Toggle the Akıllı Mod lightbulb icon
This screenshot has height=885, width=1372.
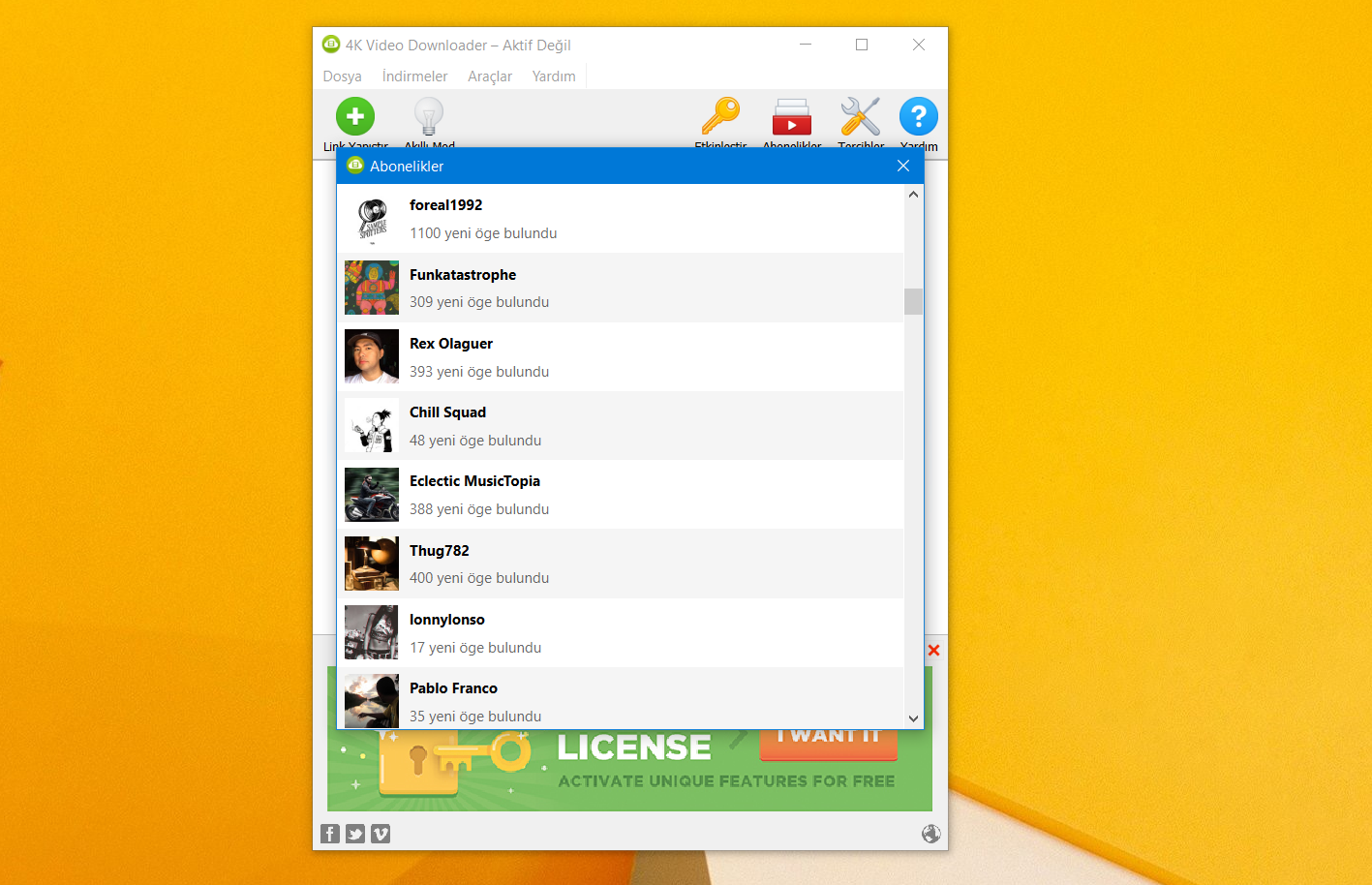(x=429, y=117)
